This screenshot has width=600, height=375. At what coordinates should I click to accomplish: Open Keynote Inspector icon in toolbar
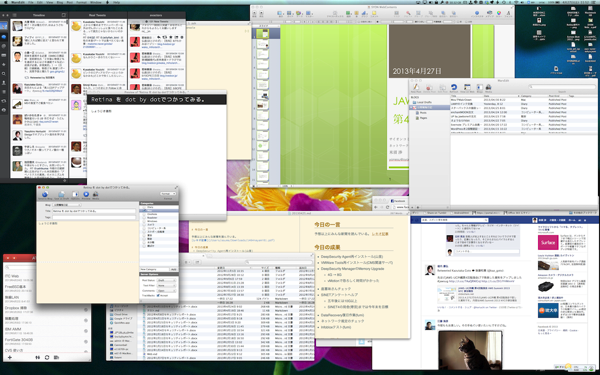(x=477, y=14)
